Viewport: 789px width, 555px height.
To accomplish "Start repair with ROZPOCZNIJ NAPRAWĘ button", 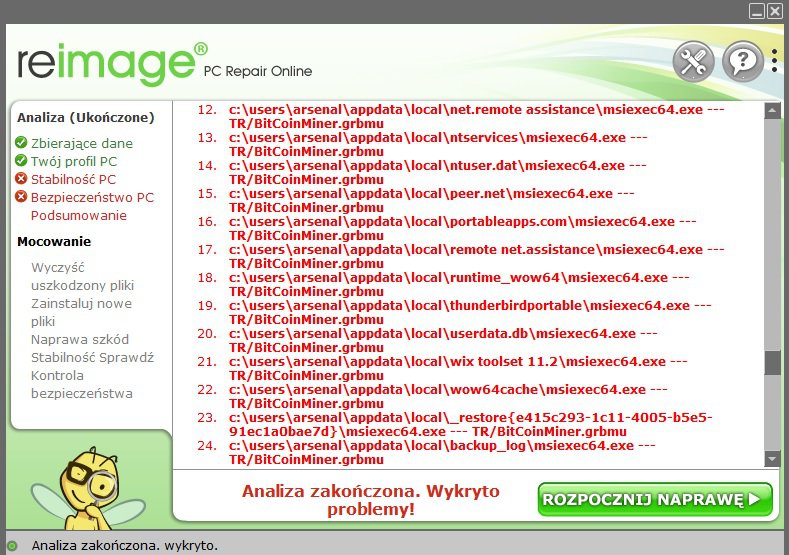I will coord(655,499).
